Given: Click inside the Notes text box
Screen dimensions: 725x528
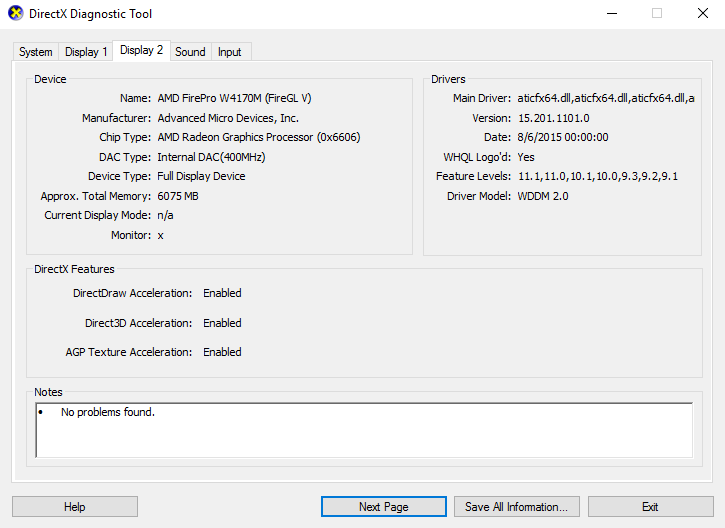Looking at the screenshot, I should 364,430.
